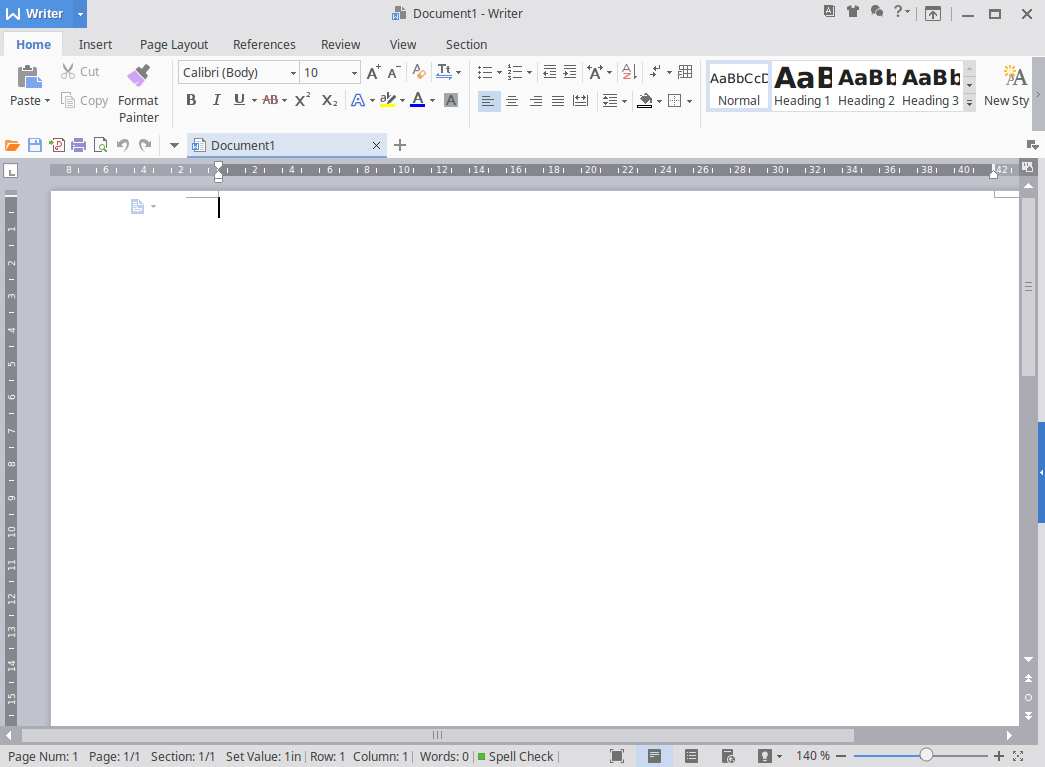The width and height of the screenshot is (1045, 767).
Task: Save document with floppy disk icon
Action: tap(35, 145)
